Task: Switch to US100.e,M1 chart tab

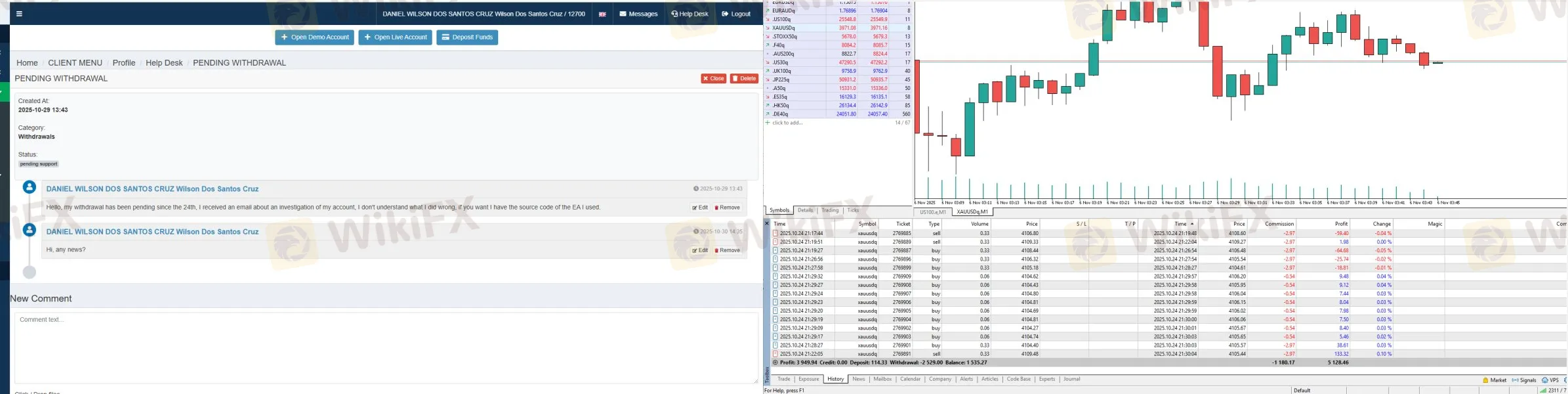Action: pyautogui.click(x=932, y=212)
